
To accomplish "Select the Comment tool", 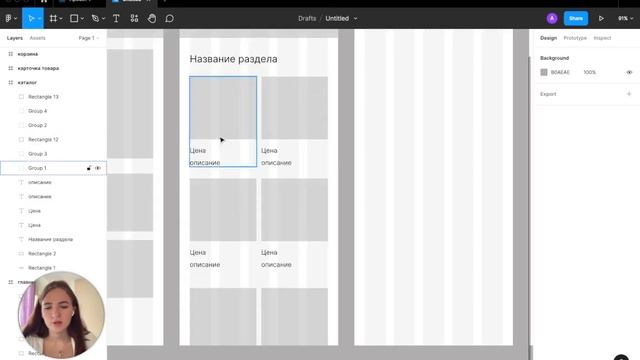I will pyautogui.click(x=169, y=18).
